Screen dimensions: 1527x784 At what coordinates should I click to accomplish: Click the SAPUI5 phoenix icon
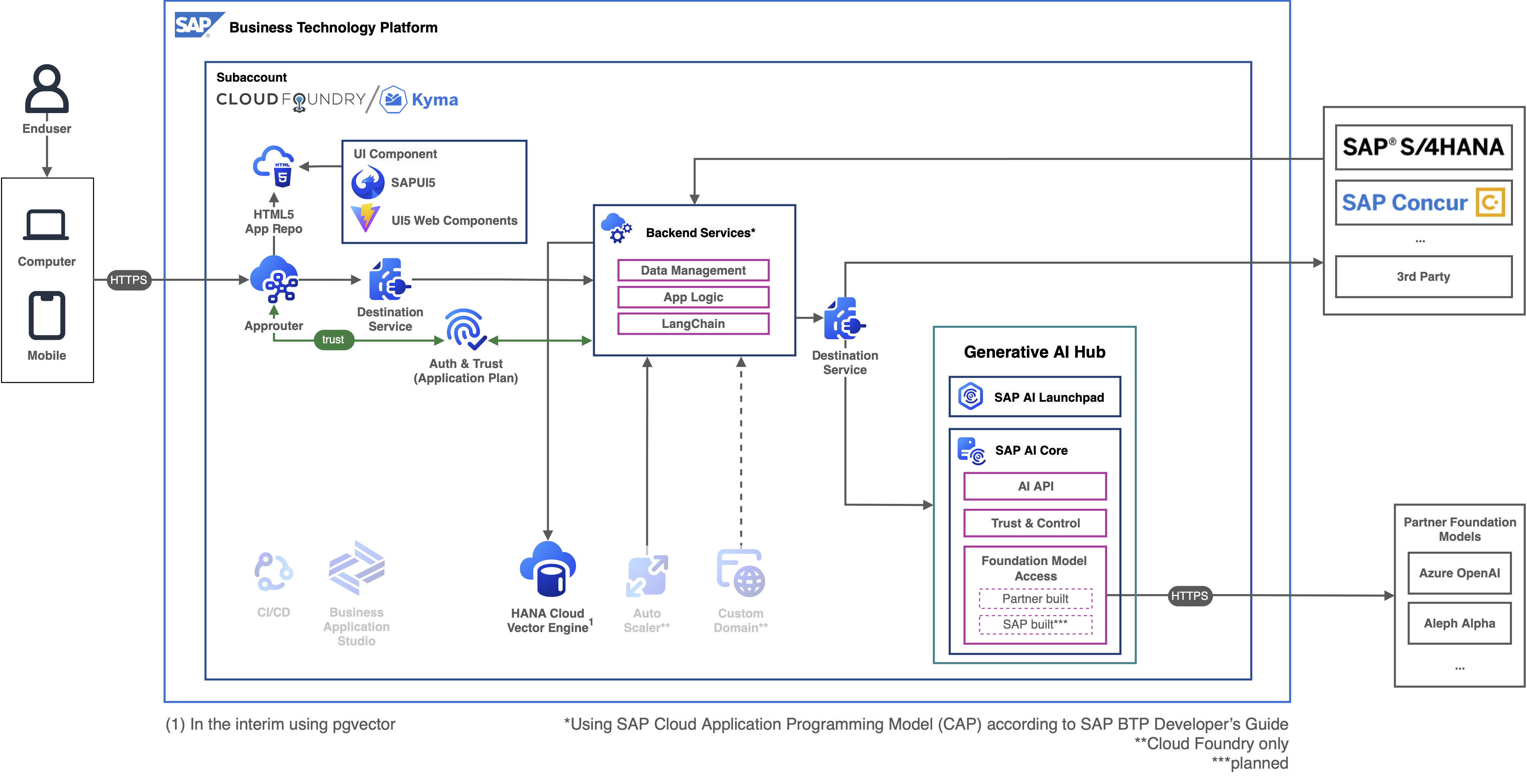click(x=368, y=182)
